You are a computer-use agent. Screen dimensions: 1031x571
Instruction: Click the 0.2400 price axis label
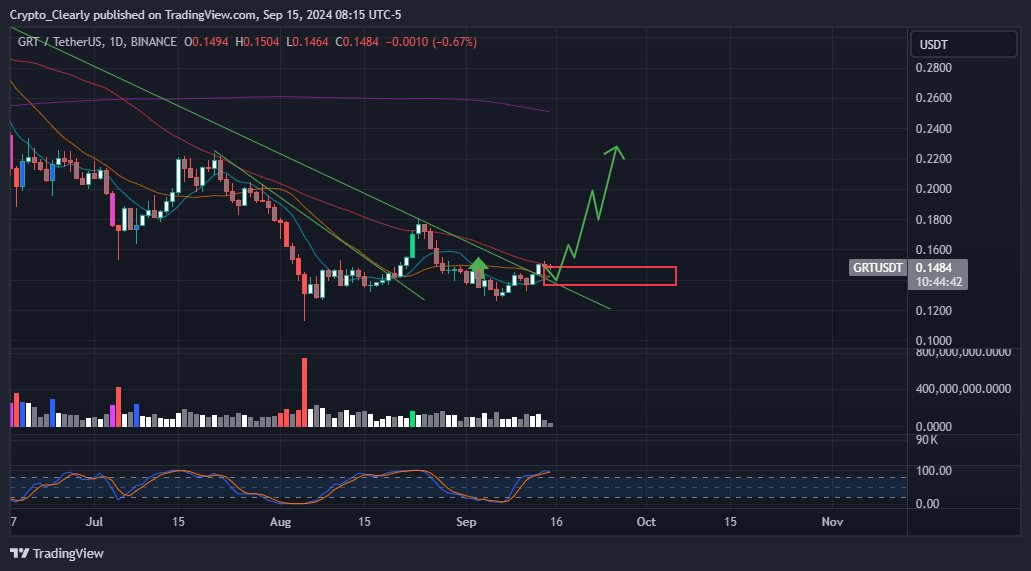tap(933, 128)
